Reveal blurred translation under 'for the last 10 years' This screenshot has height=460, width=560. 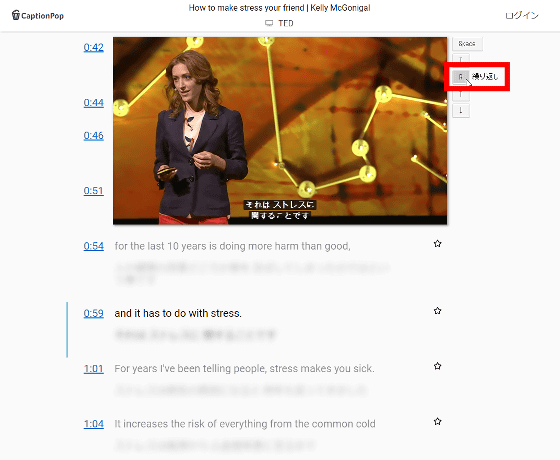click(252, 273)
